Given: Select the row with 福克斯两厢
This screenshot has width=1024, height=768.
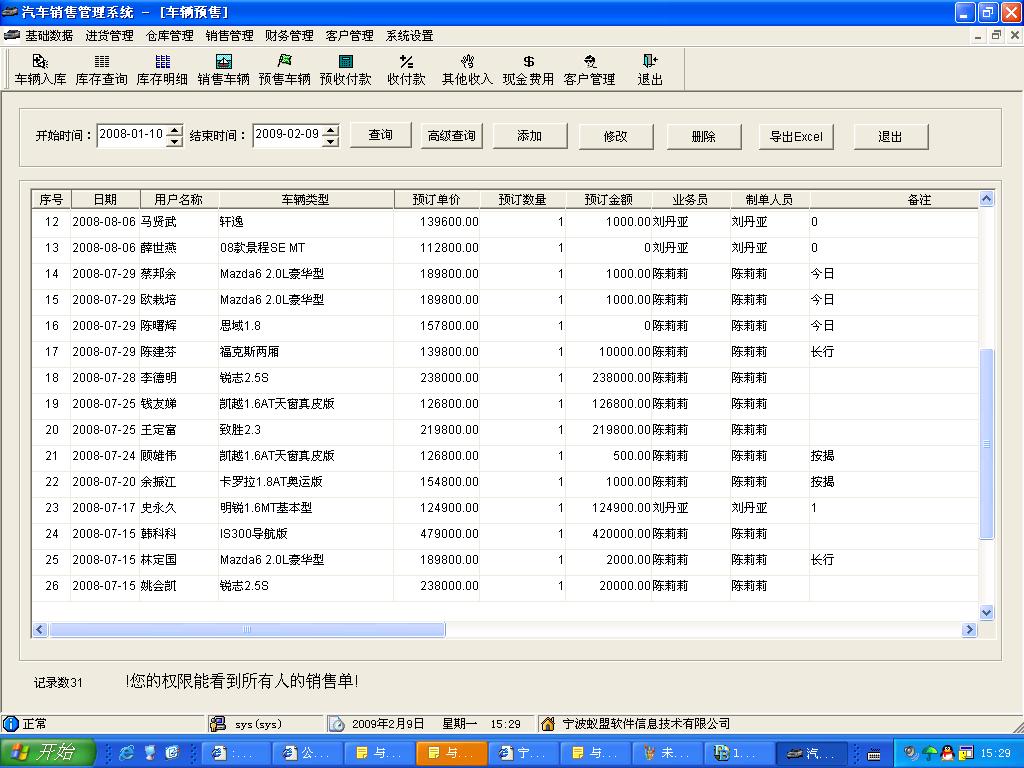Looking at the screenshot, I should 505,352.
